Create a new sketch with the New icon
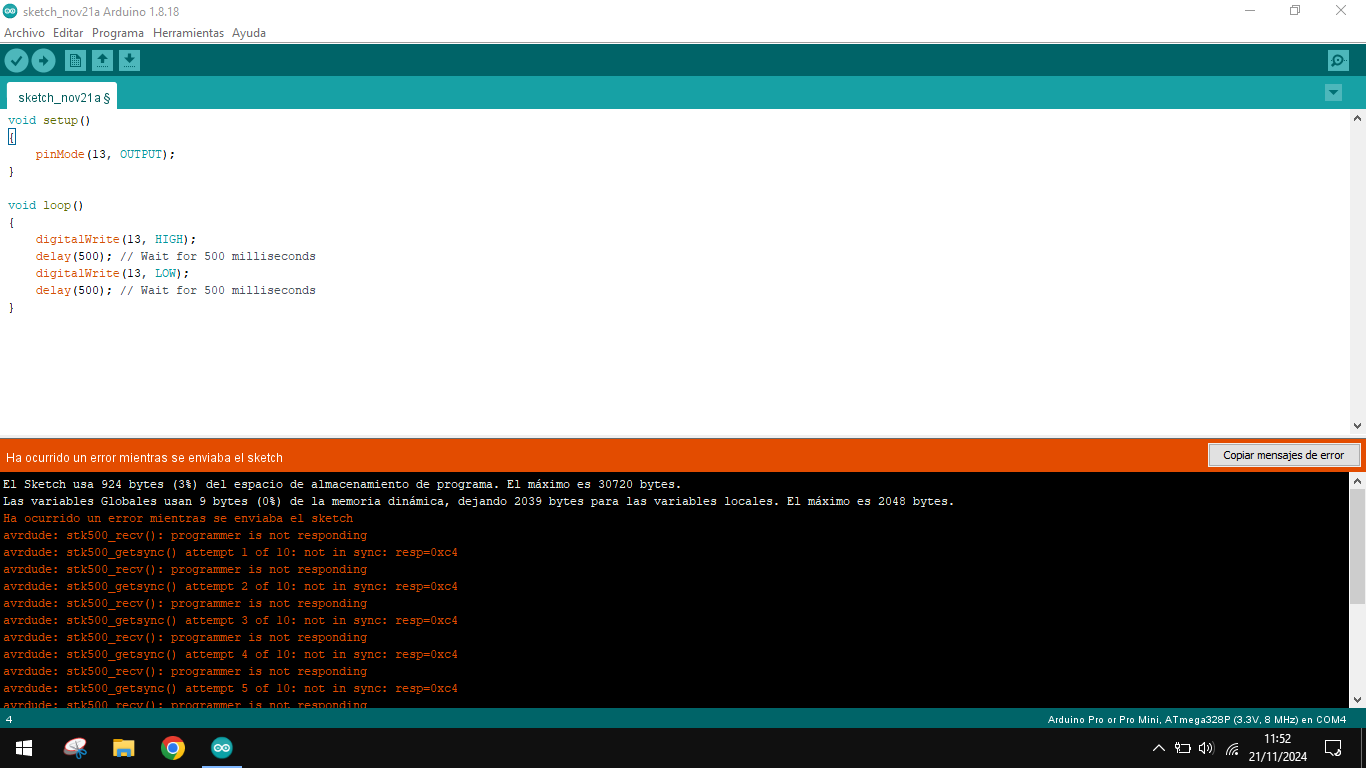Viewport: 1366px width, 768px height. point(75,61)
